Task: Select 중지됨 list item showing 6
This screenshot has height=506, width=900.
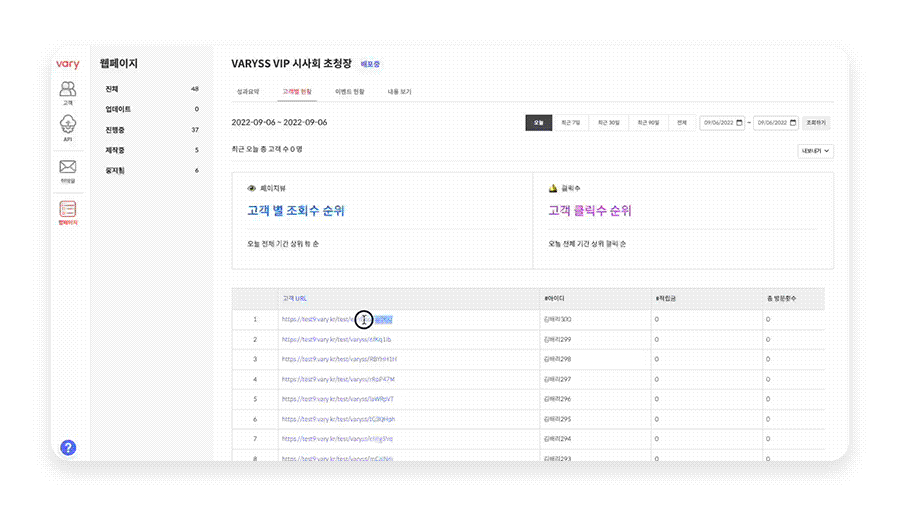Action: [152, 170]
